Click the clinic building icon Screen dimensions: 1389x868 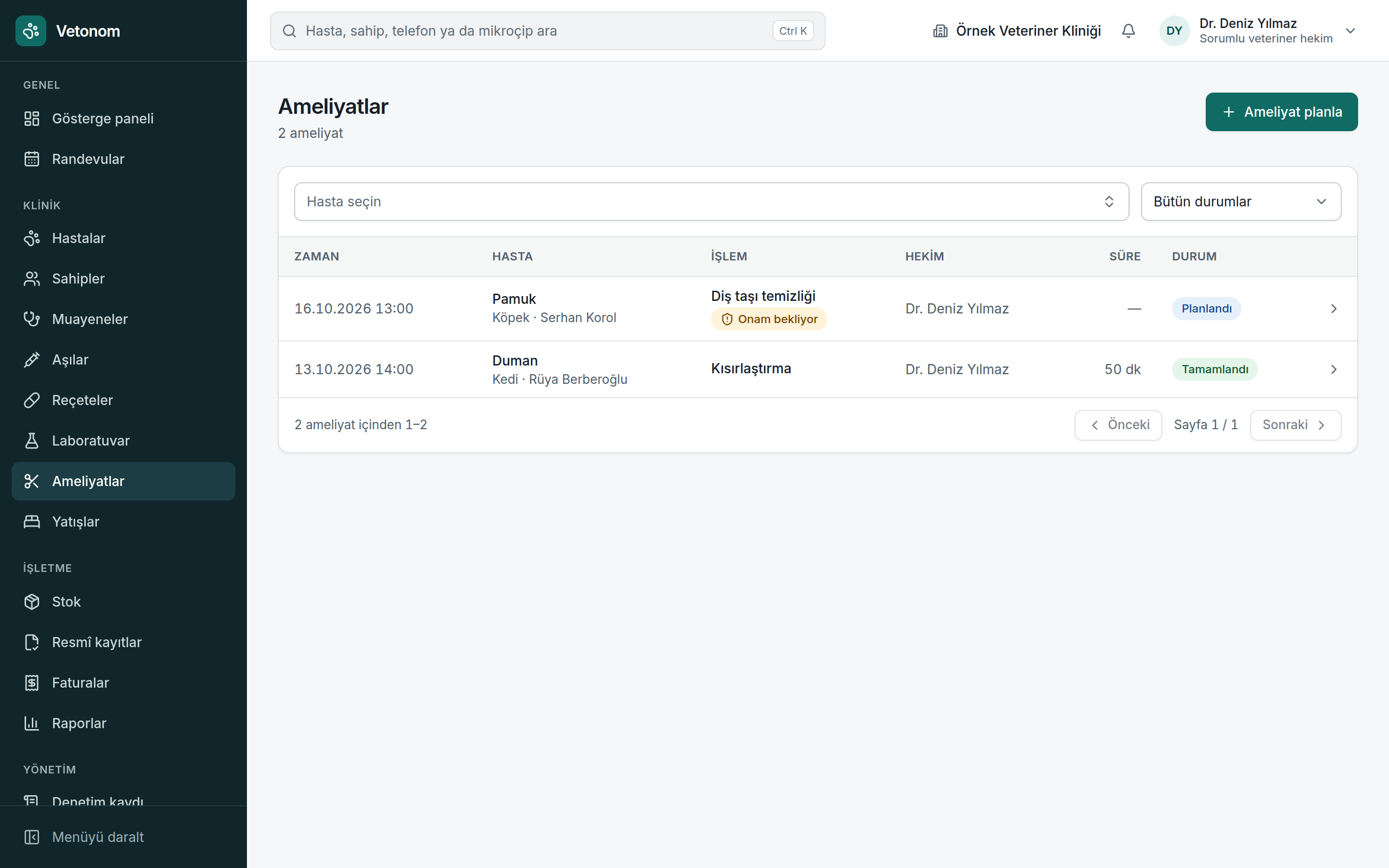tap(940, 31)
